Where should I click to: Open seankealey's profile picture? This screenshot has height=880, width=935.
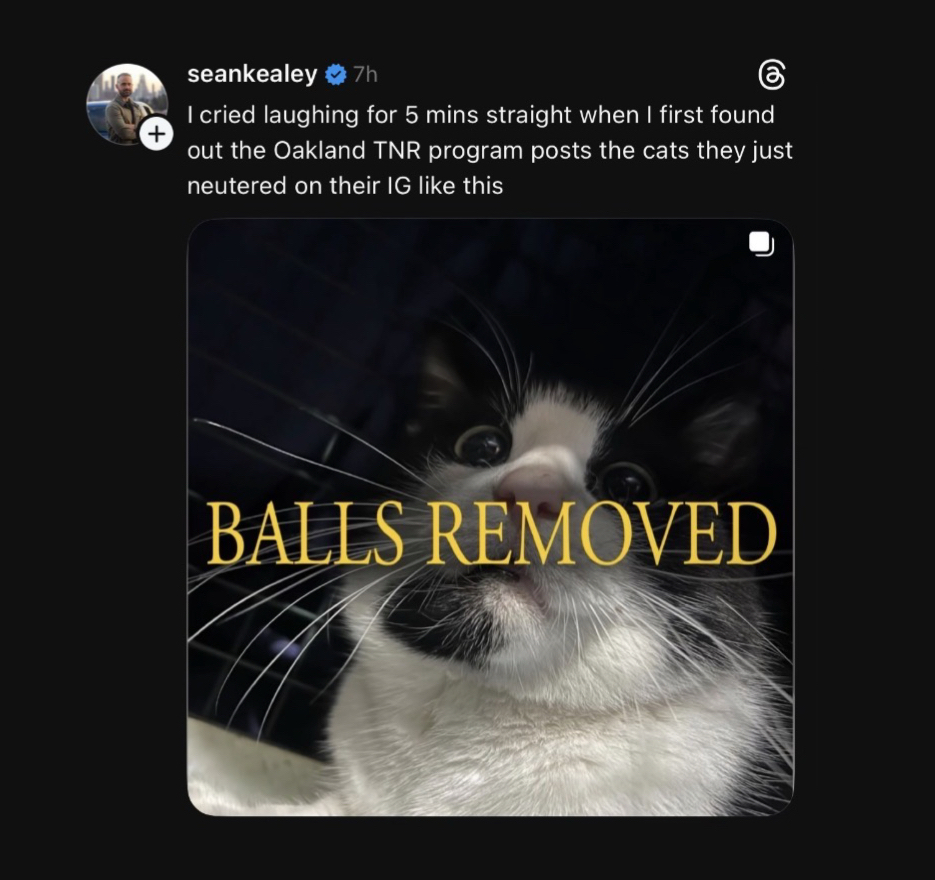click(x=126, y=104)
